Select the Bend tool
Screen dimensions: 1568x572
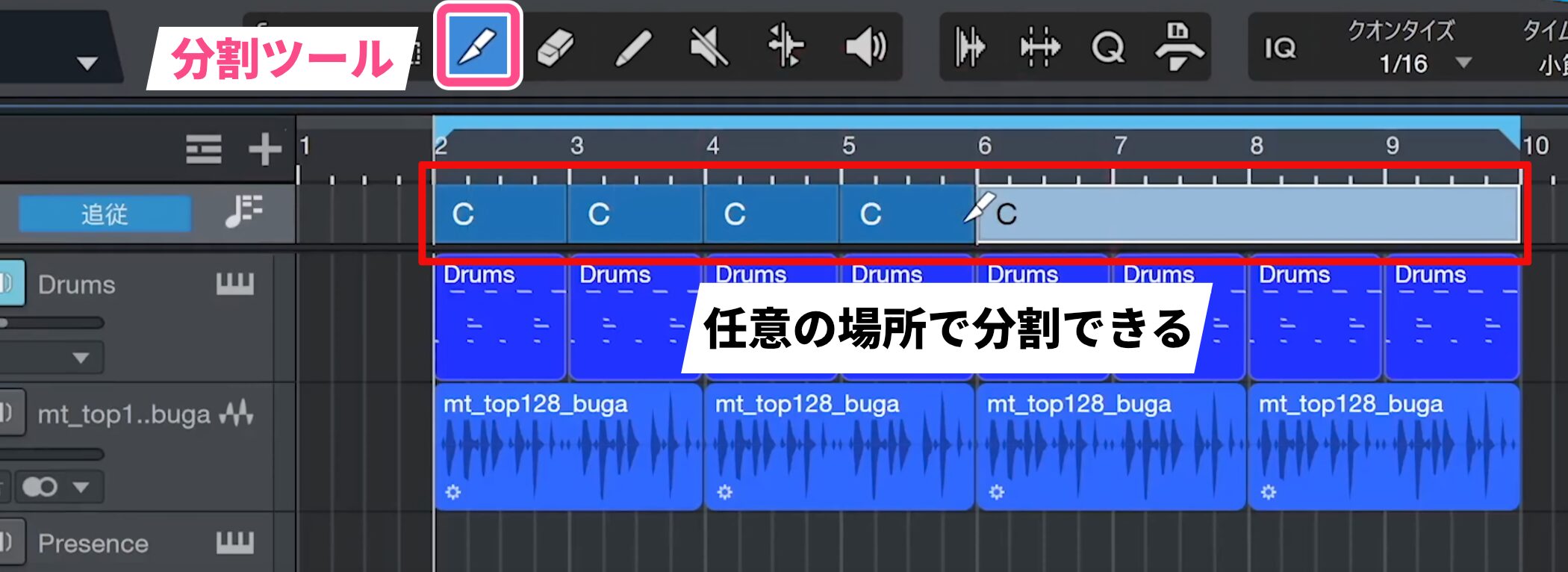(x=785, y=46)
